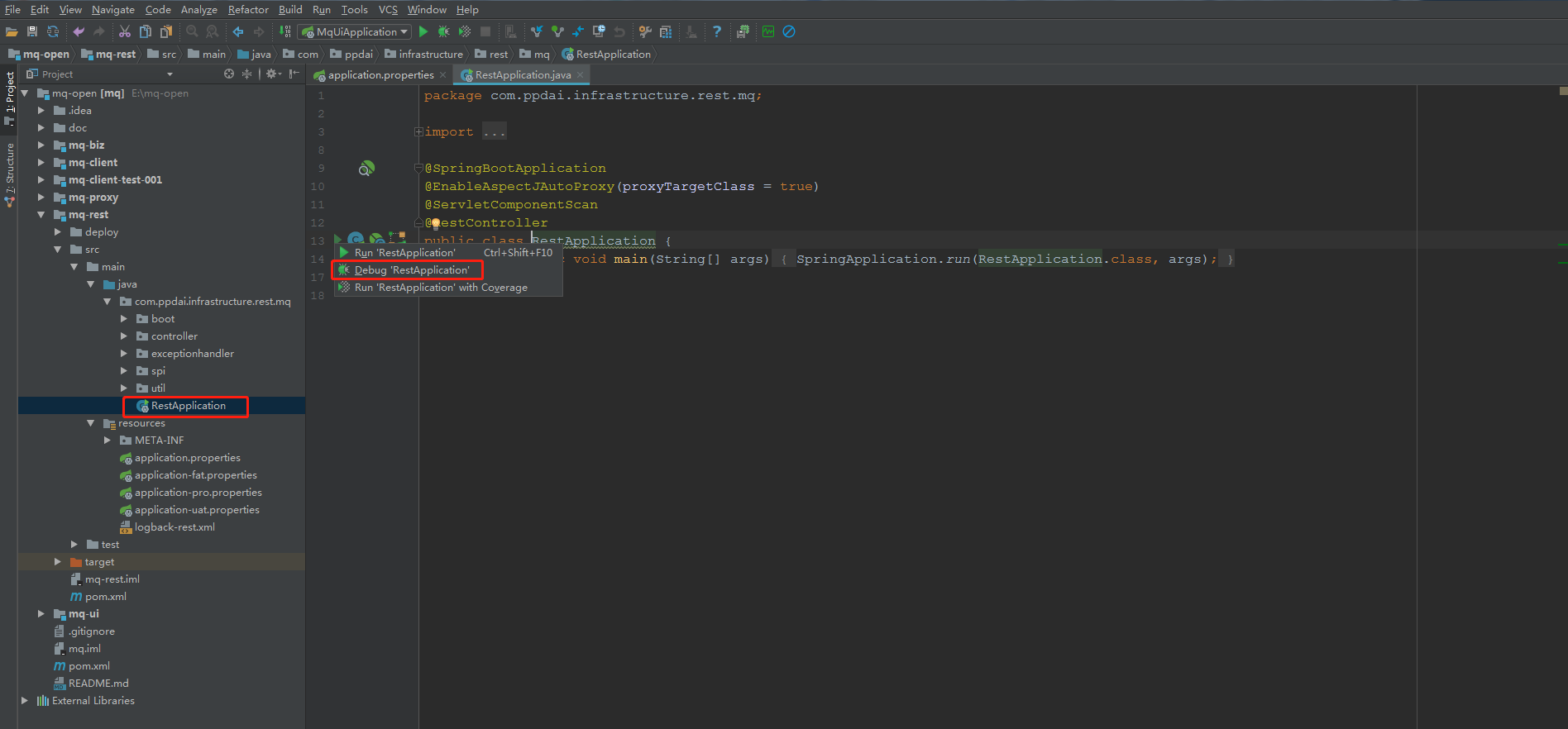Click the Collapse All icon in Project panel
Screen dimensions: 1568x729
pyautogui.click(x=246, y=74)
